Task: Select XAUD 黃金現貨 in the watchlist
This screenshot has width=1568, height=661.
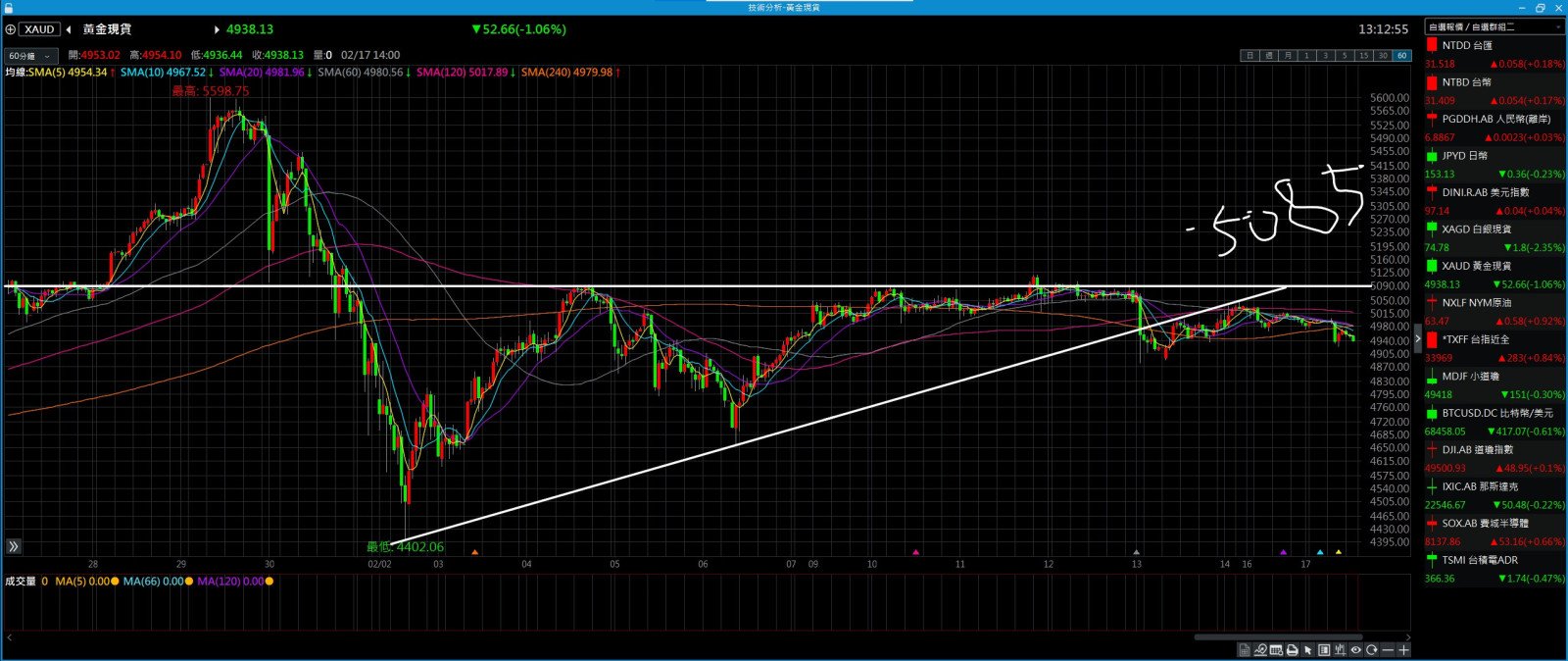Action: tap(1494, 275)
